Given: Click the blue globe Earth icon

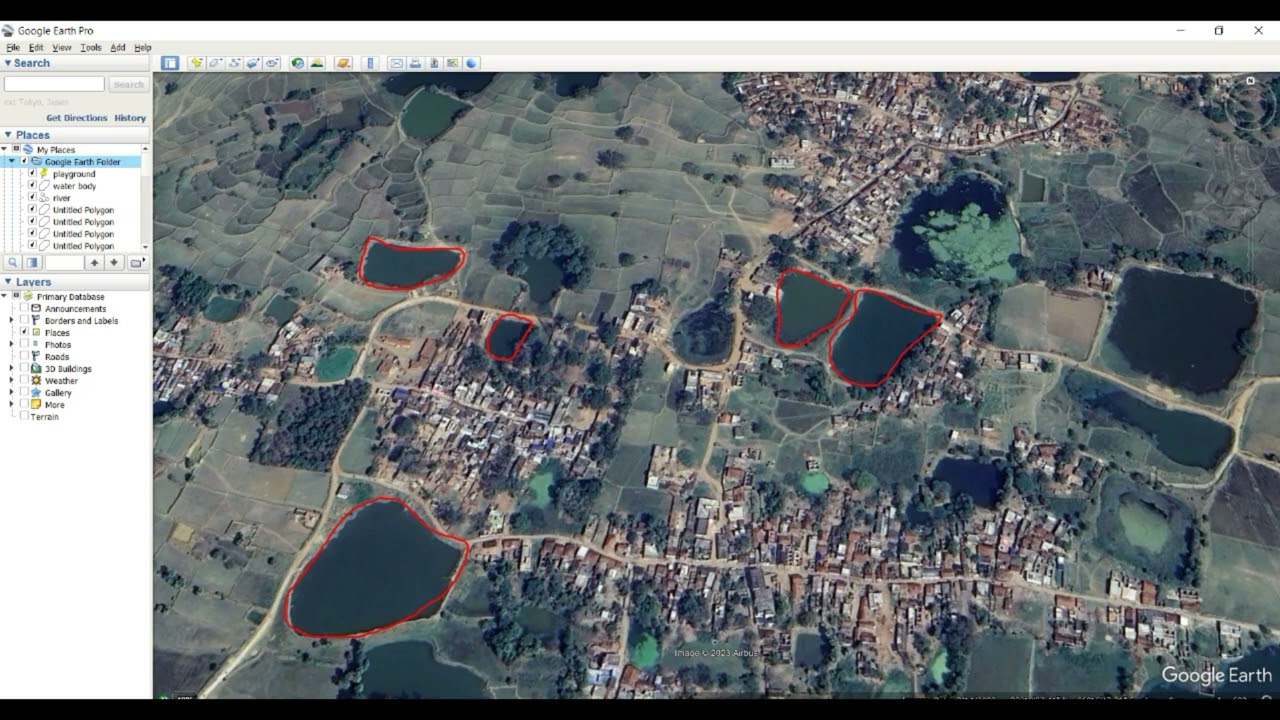Looking at the screenshot, I should tap(472, 63).
